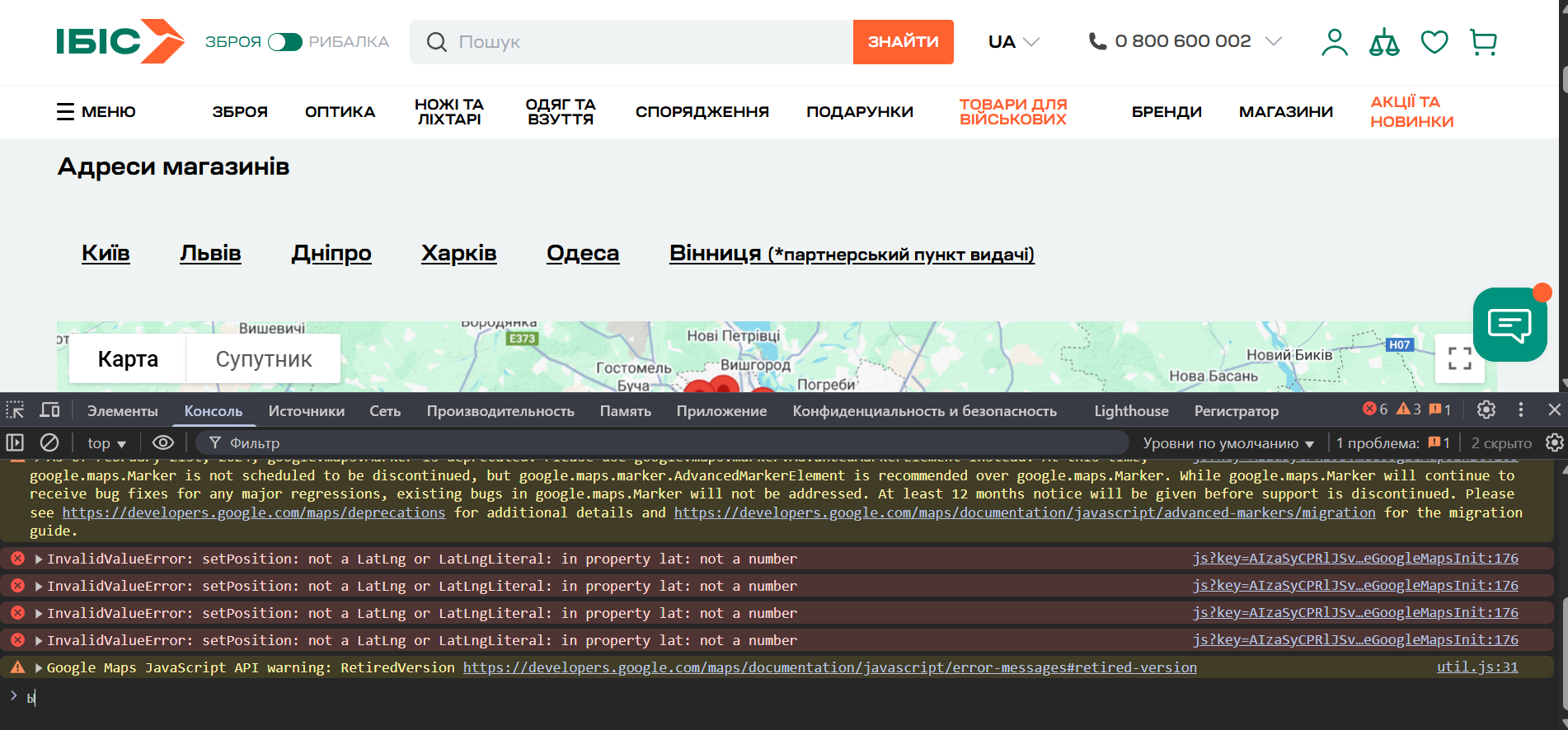Switch the Зброя/Рибалка toggle
Viewport: 1568px width, 730px height.
coord(285,42)
